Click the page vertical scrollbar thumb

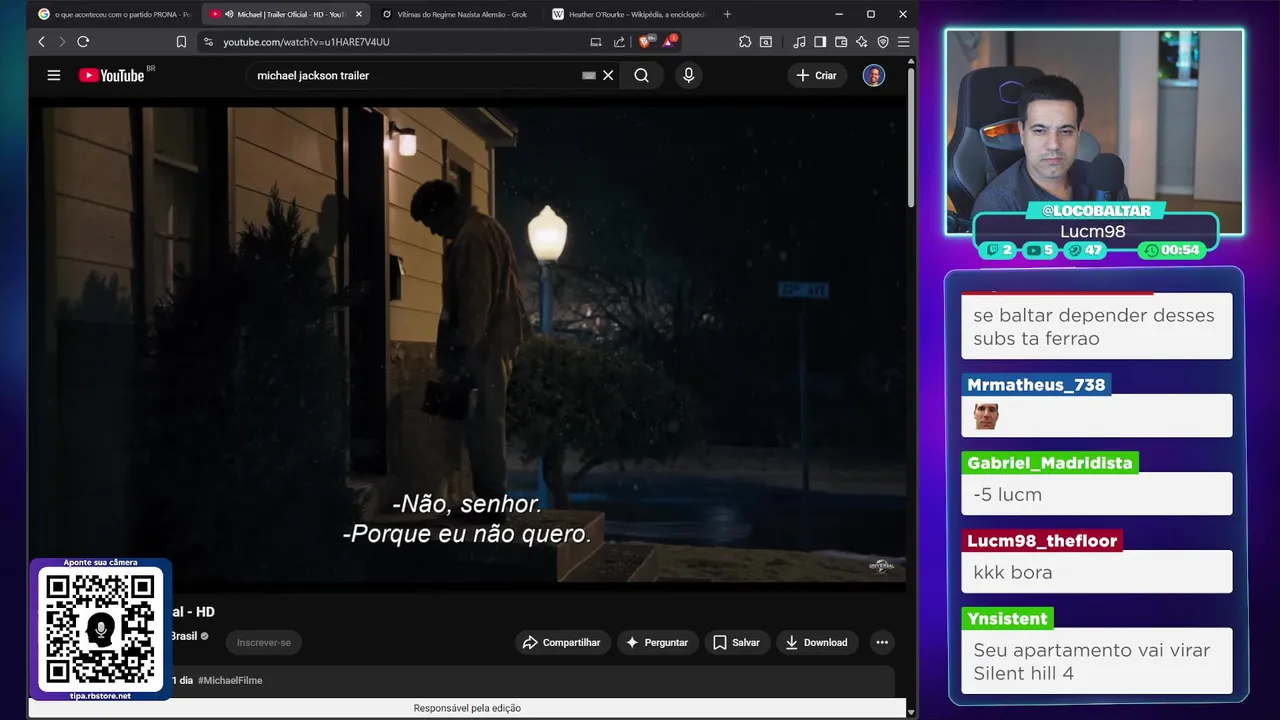[911, 138]
